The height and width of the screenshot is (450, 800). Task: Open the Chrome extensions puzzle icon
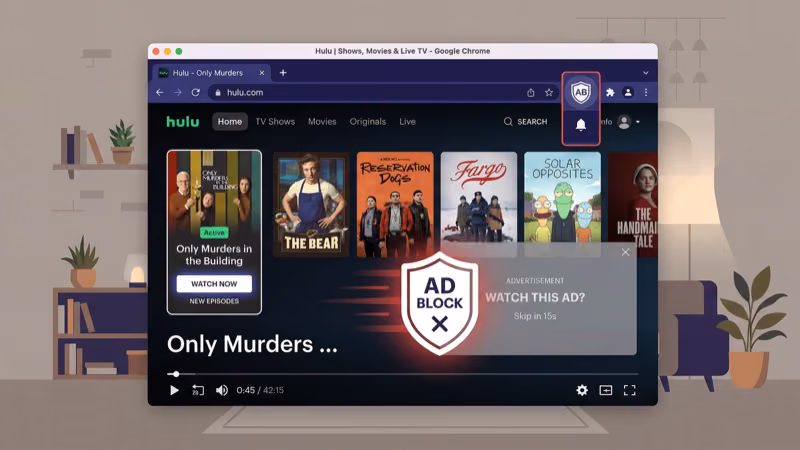tap(610, 92)
